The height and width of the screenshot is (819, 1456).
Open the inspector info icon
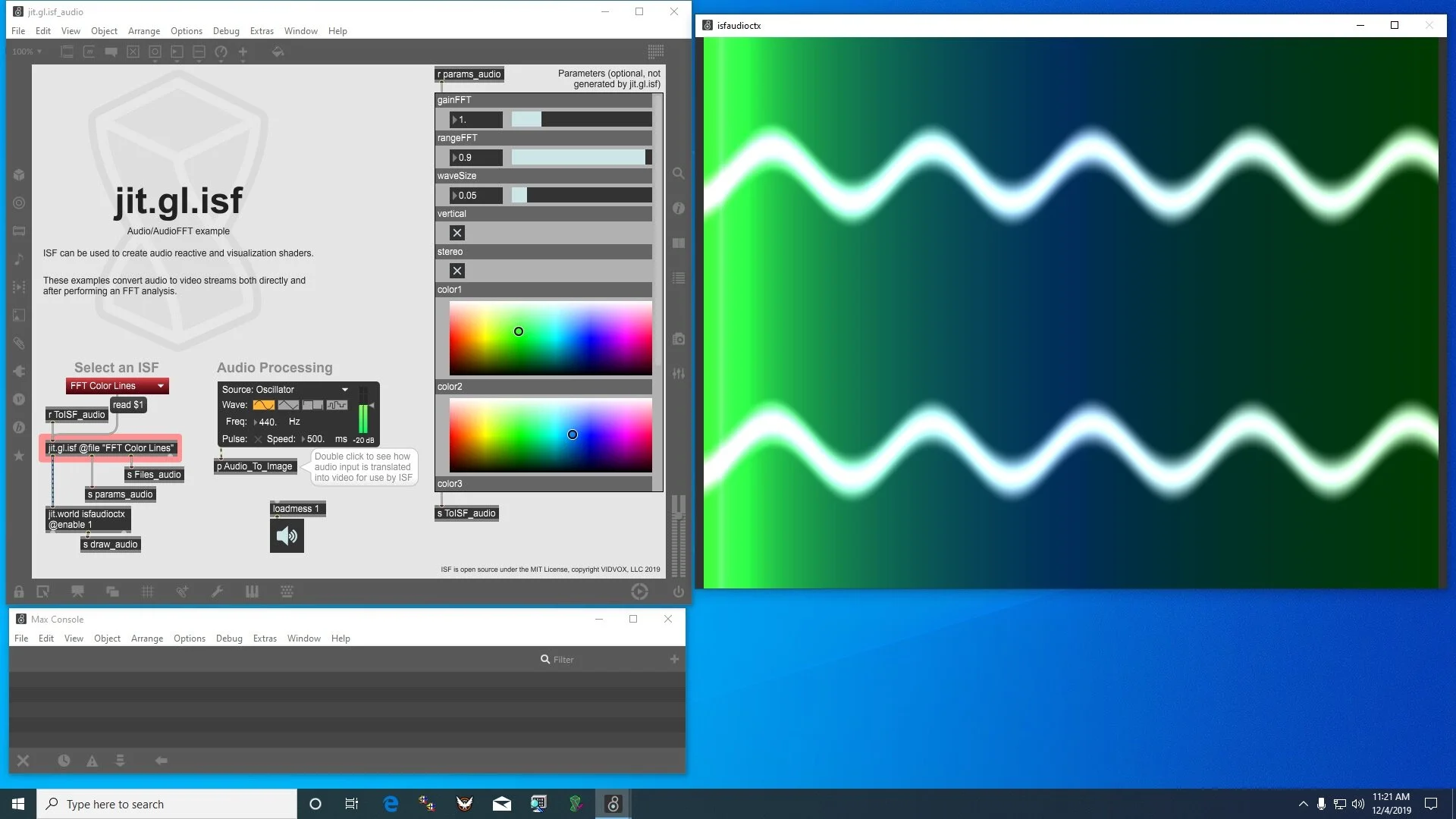(x=679, y=209)
